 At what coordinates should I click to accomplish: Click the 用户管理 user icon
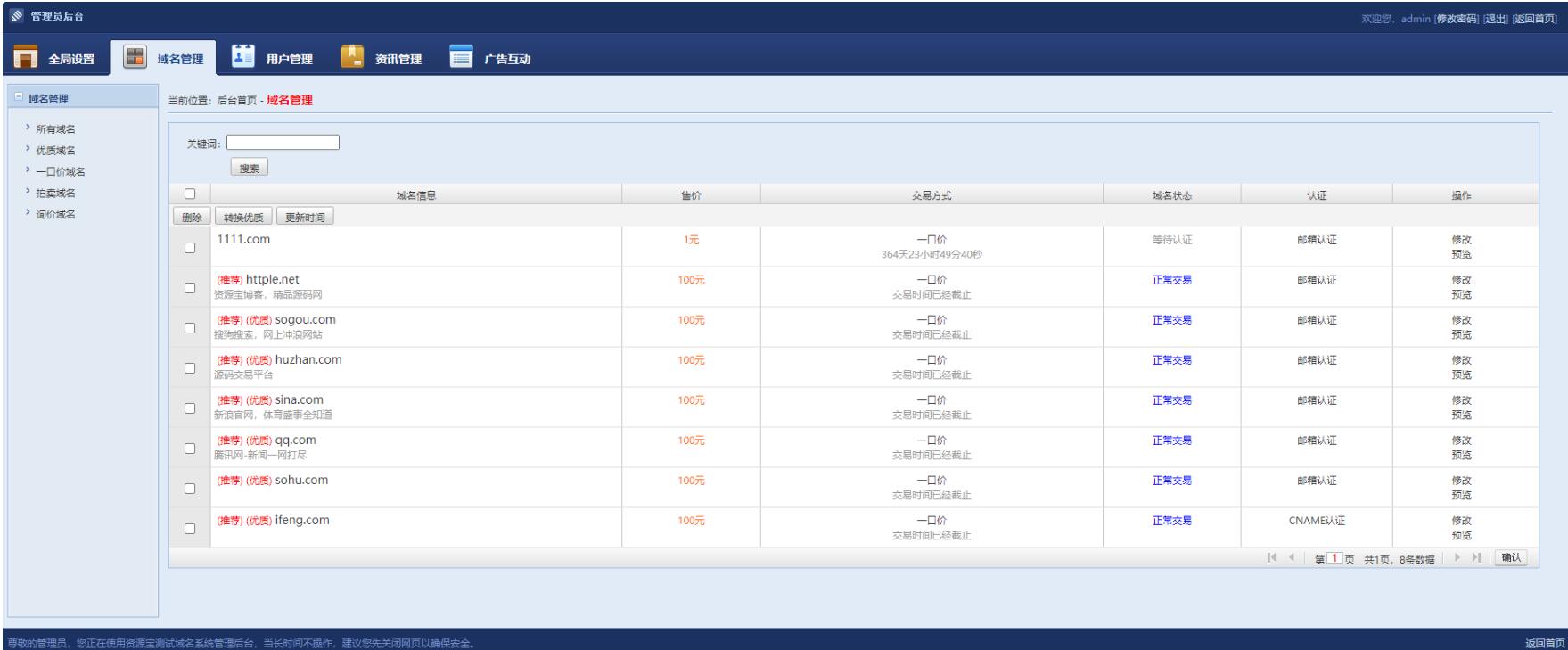(x=243, y=57)
